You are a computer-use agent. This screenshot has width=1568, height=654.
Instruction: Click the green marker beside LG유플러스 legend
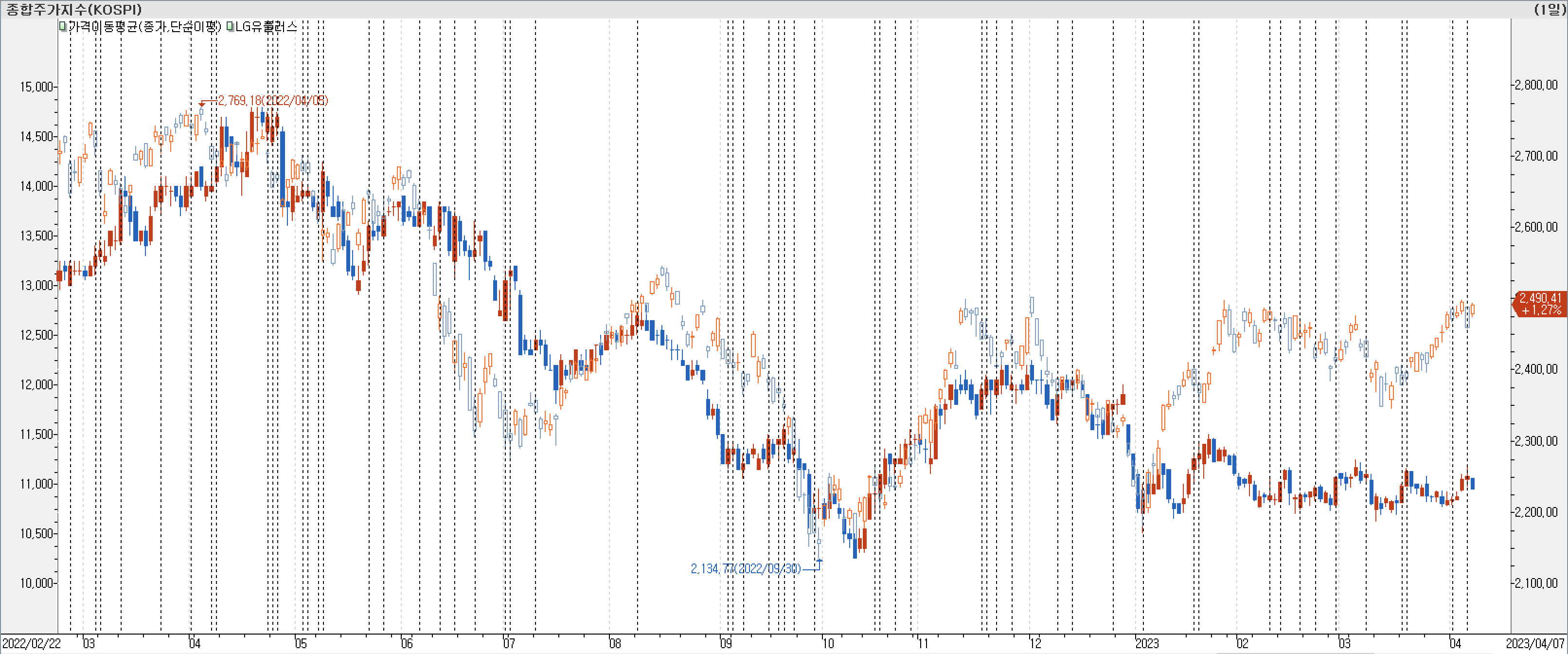230,27
